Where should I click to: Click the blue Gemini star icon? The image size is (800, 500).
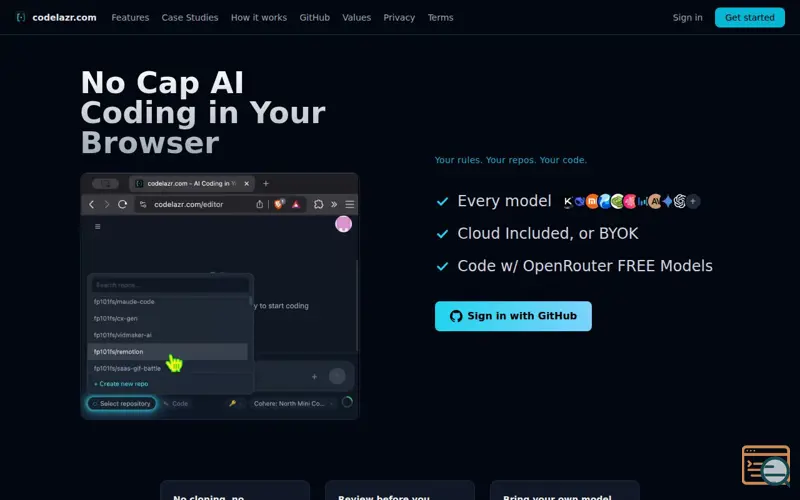(667, 202)
